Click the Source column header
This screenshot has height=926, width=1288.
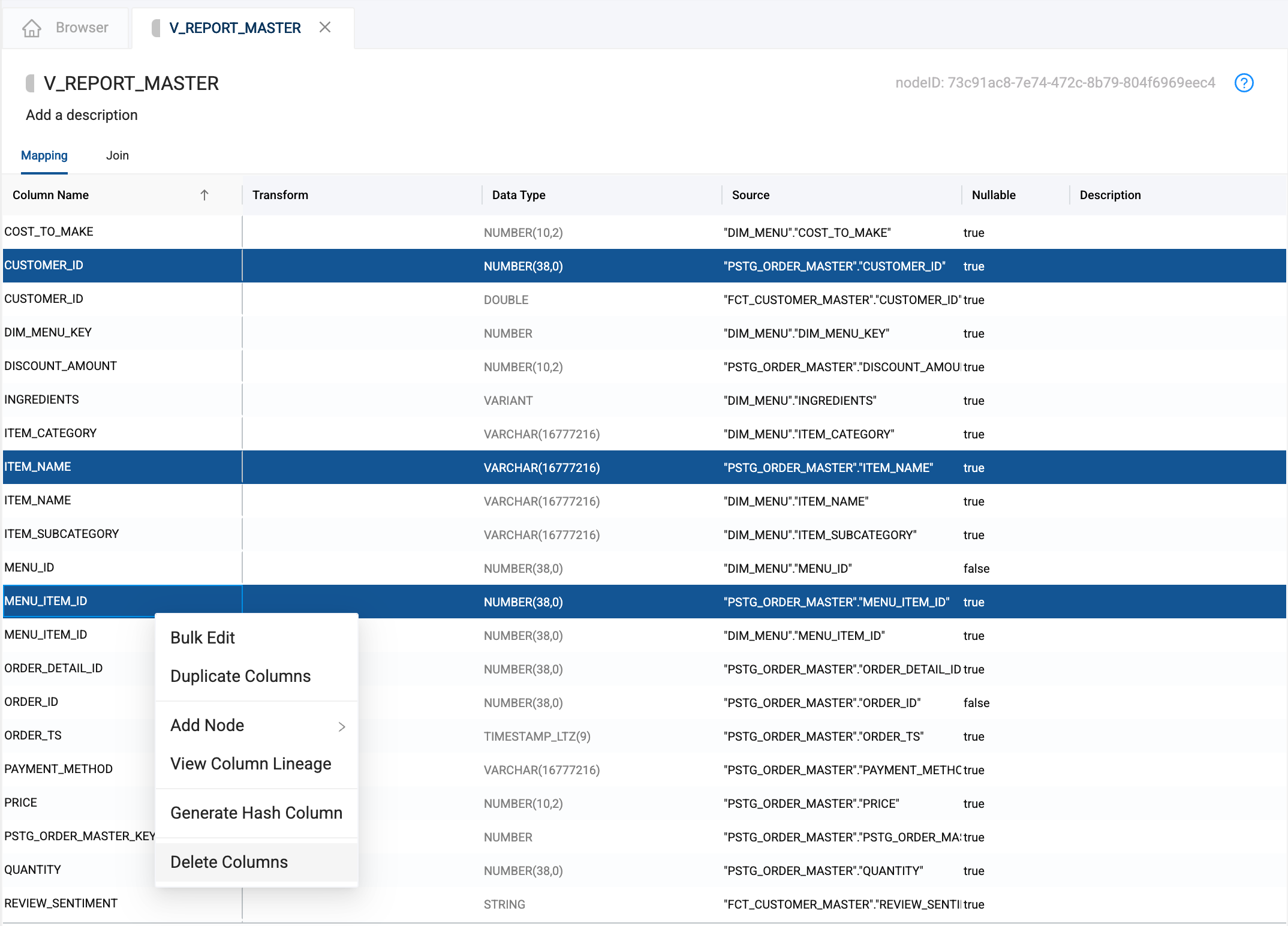click(x=751, y=195)
